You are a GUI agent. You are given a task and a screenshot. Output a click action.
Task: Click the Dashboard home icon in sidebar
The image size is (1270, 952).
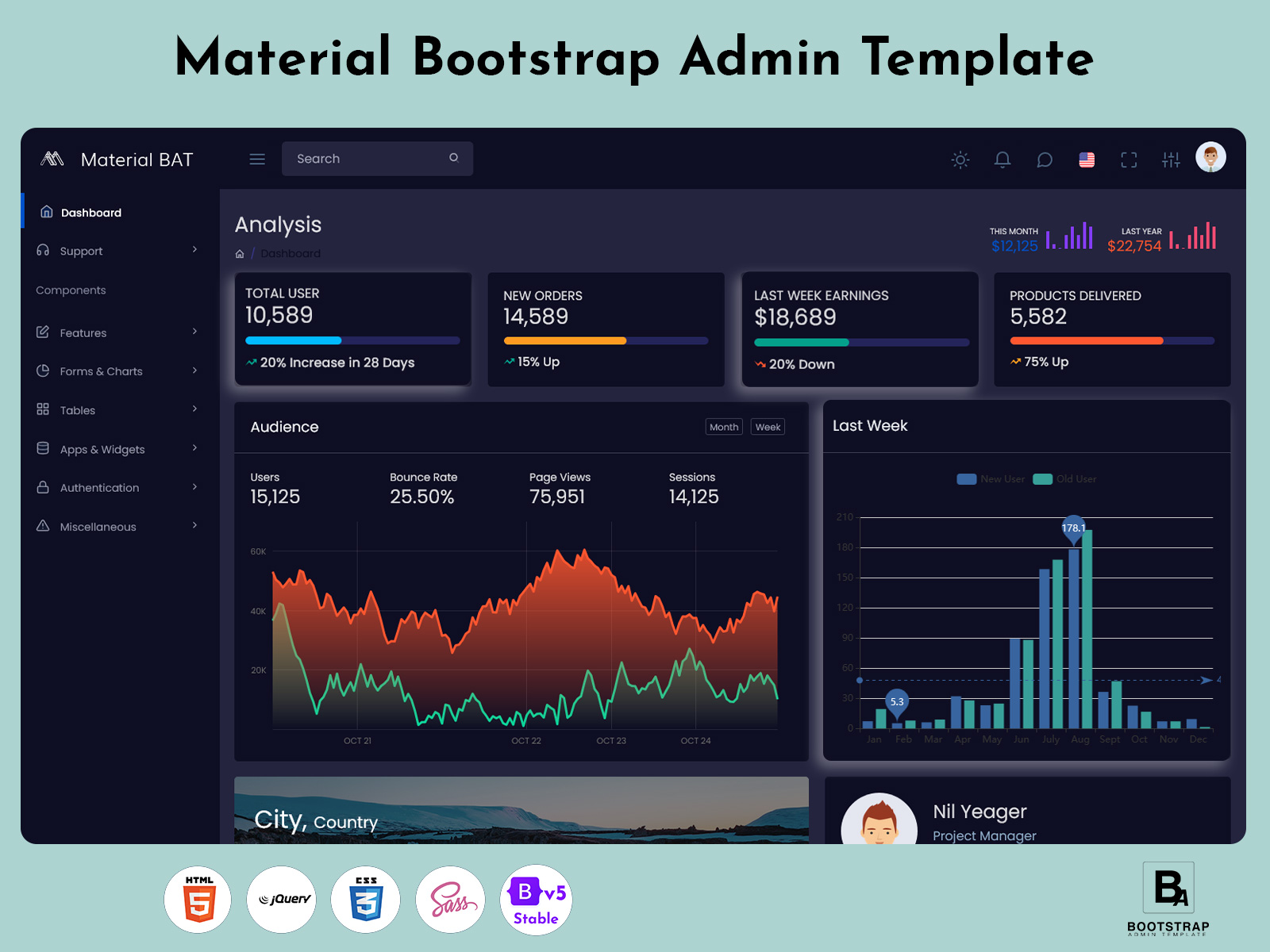click(x=47, y=212)
